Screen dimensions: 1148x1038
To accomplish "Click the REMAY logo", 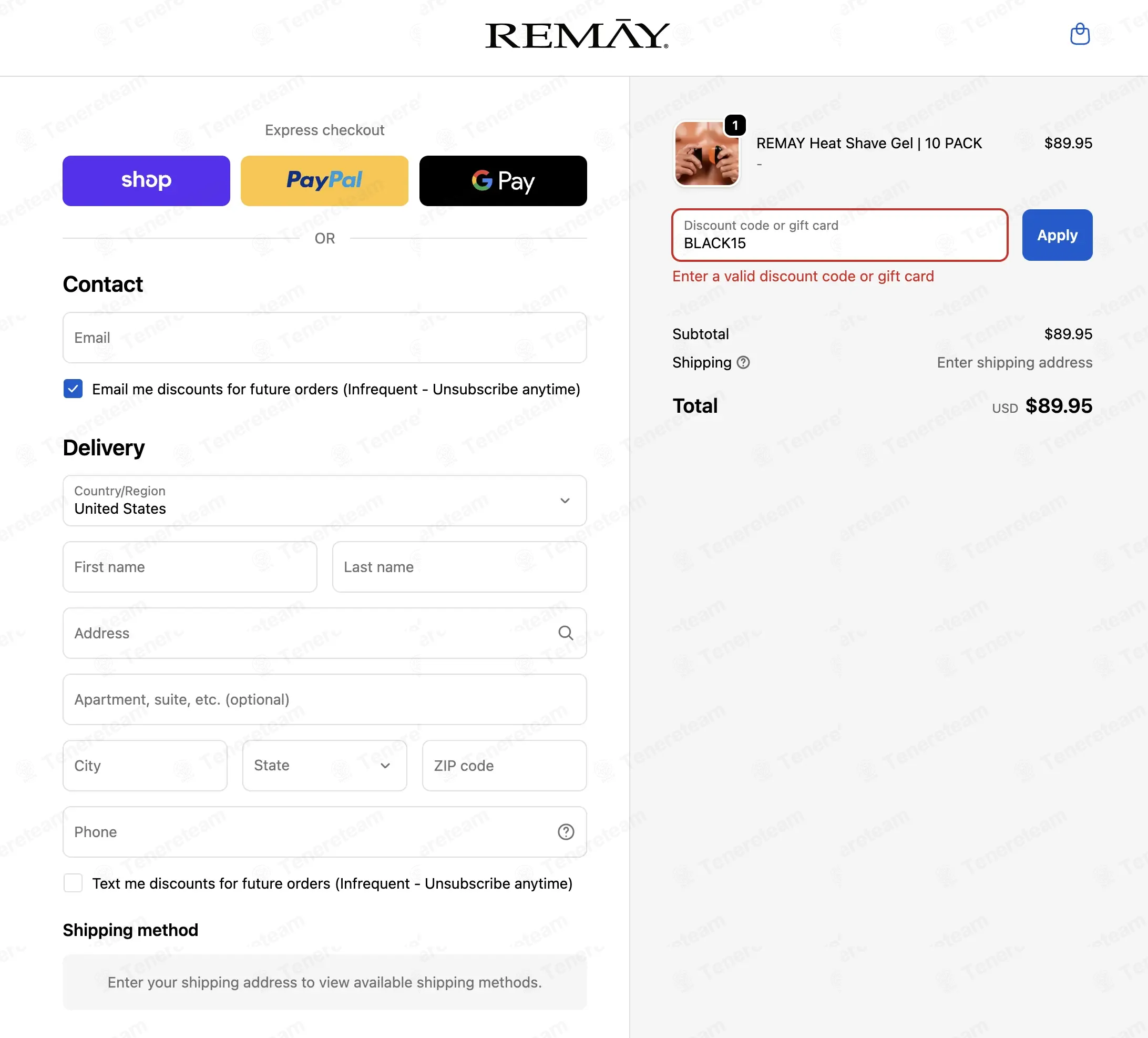I will [577, 34].
